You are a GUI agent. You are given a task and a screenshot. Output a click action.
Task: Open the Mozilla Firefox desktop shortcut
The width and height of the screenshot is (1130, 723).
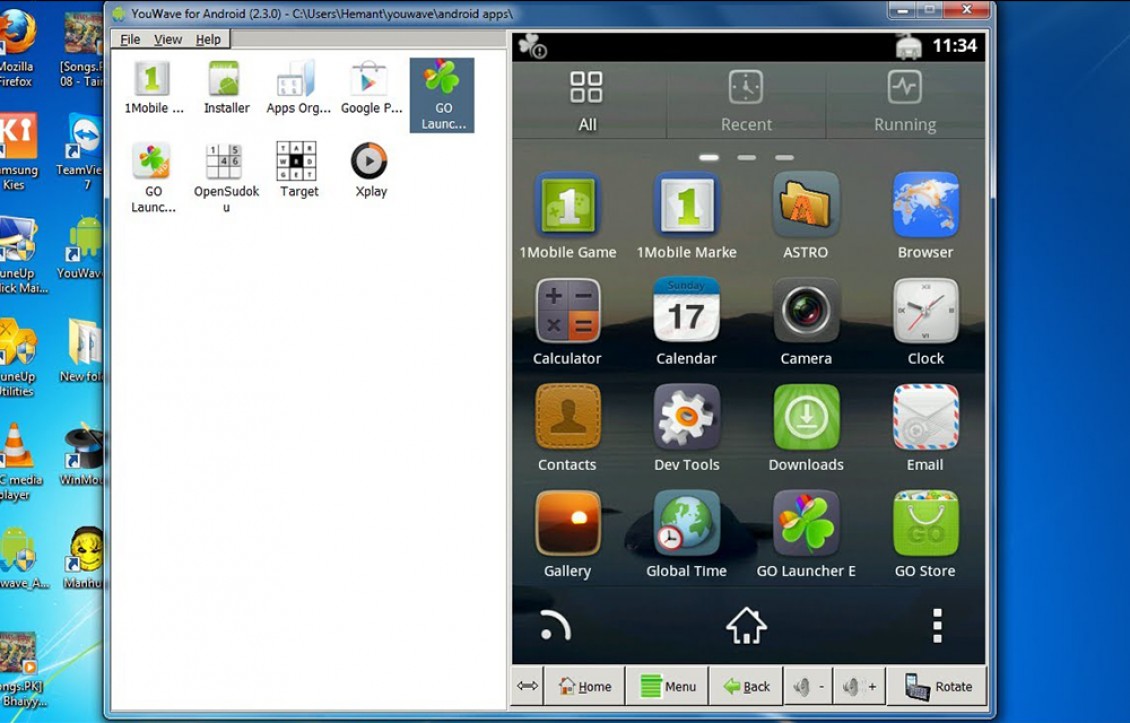(16, 49)
